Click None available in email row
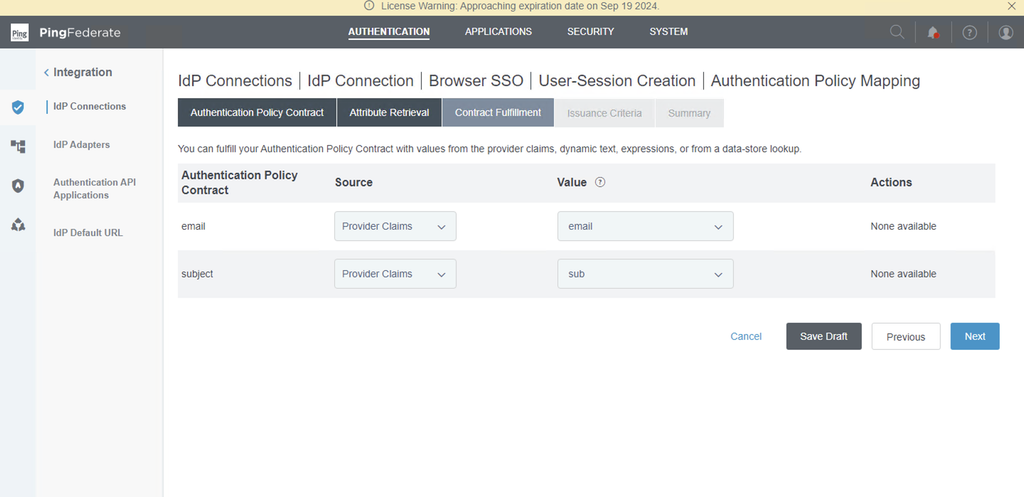 pos(903,227)
